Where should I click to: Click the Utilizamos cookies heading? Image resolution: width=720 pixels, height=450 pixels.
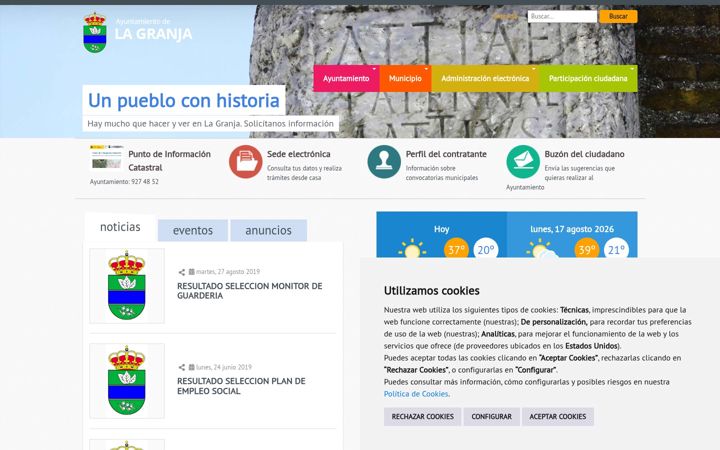(432, 291)
